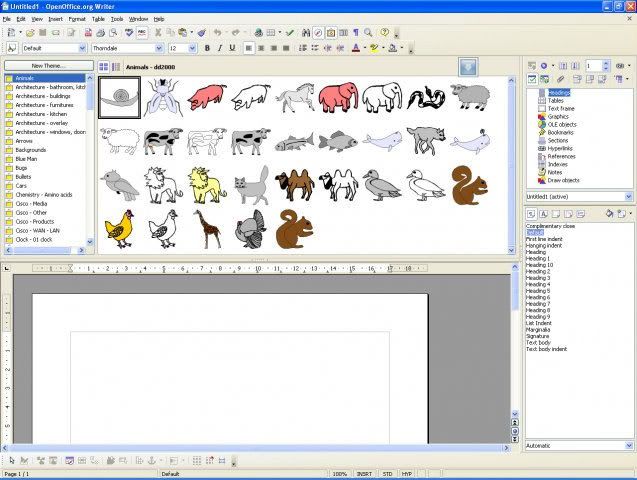Toggle STD selection mode in status bar
Image resolution: width=637 pixels, height=480 pixels.
(x=388, y=473)
